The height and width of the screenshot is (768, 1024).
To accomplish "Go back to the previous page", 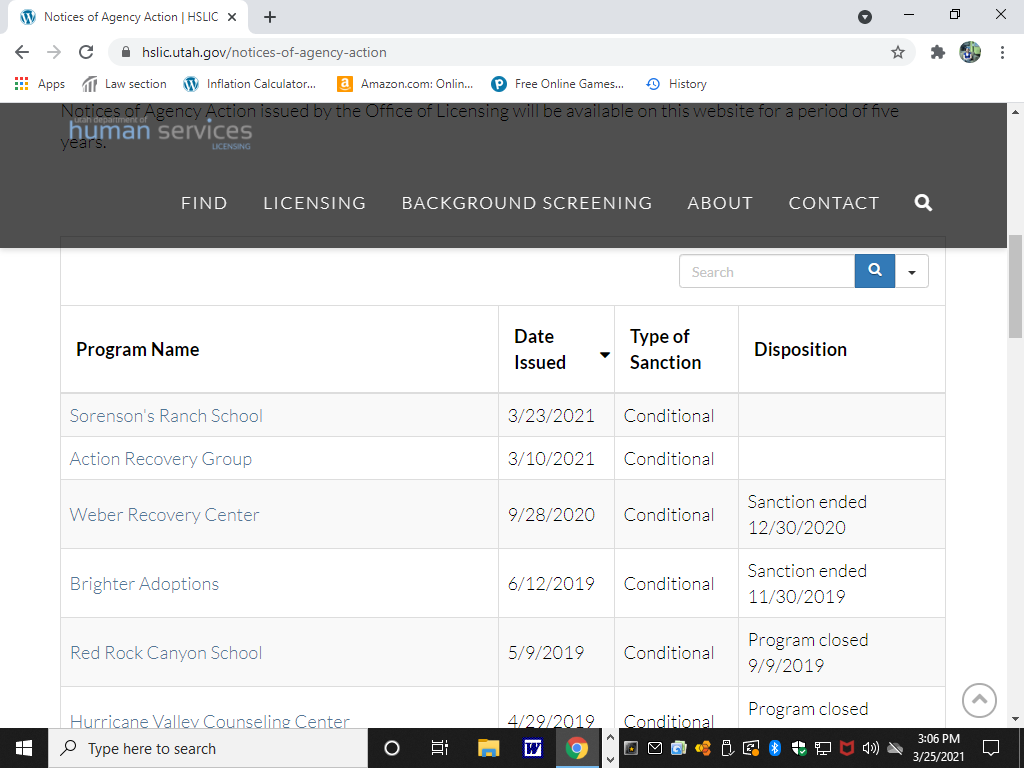I will [x=22, y=52].
